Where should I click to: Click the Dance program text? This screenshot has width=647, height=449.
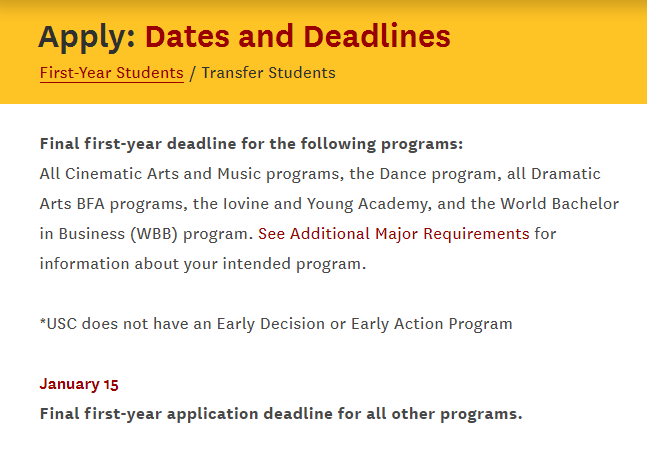[x=438, y=174]
